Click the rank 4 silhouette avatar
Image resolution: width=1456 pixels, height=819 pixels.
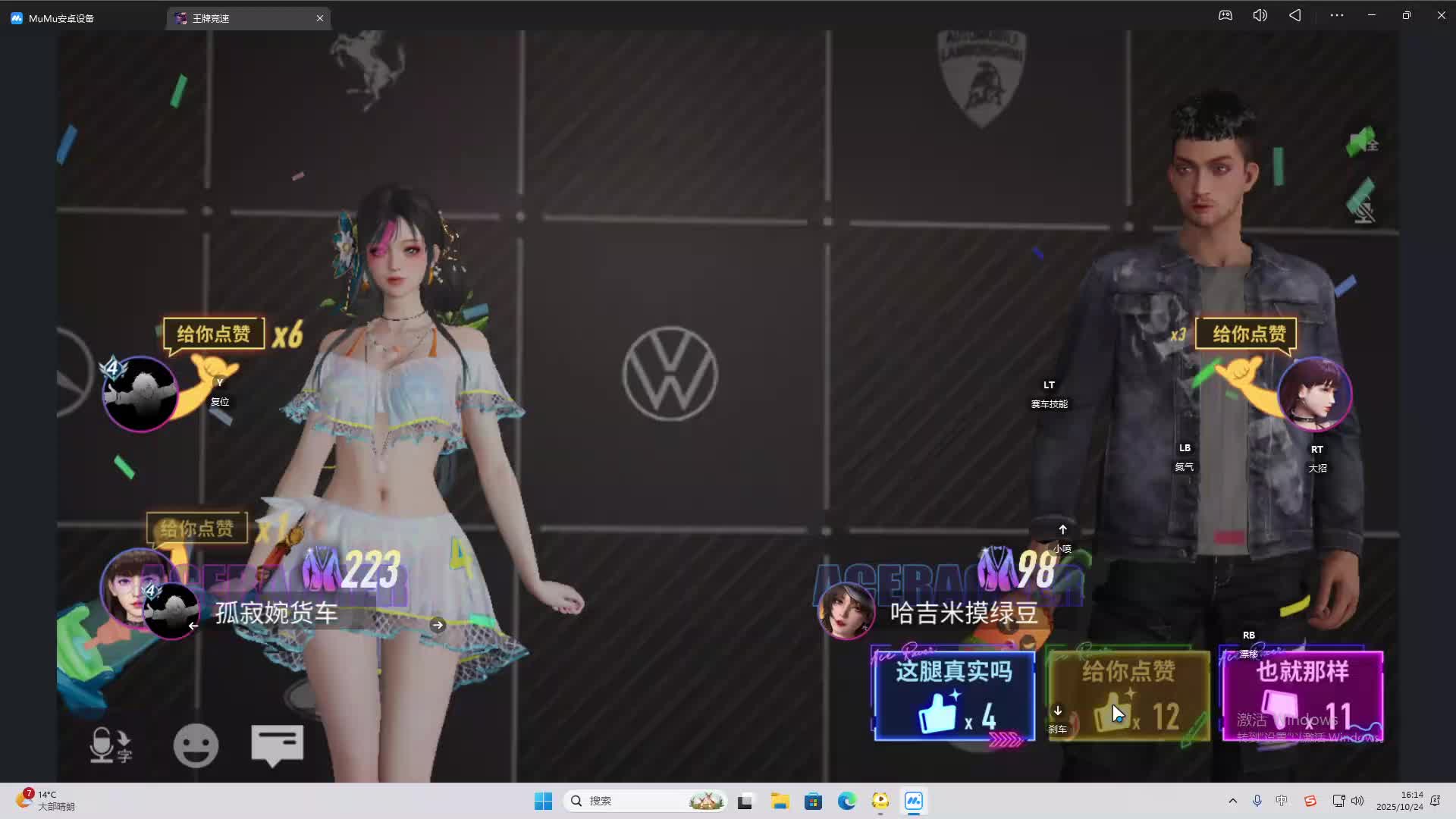[140, 394]
